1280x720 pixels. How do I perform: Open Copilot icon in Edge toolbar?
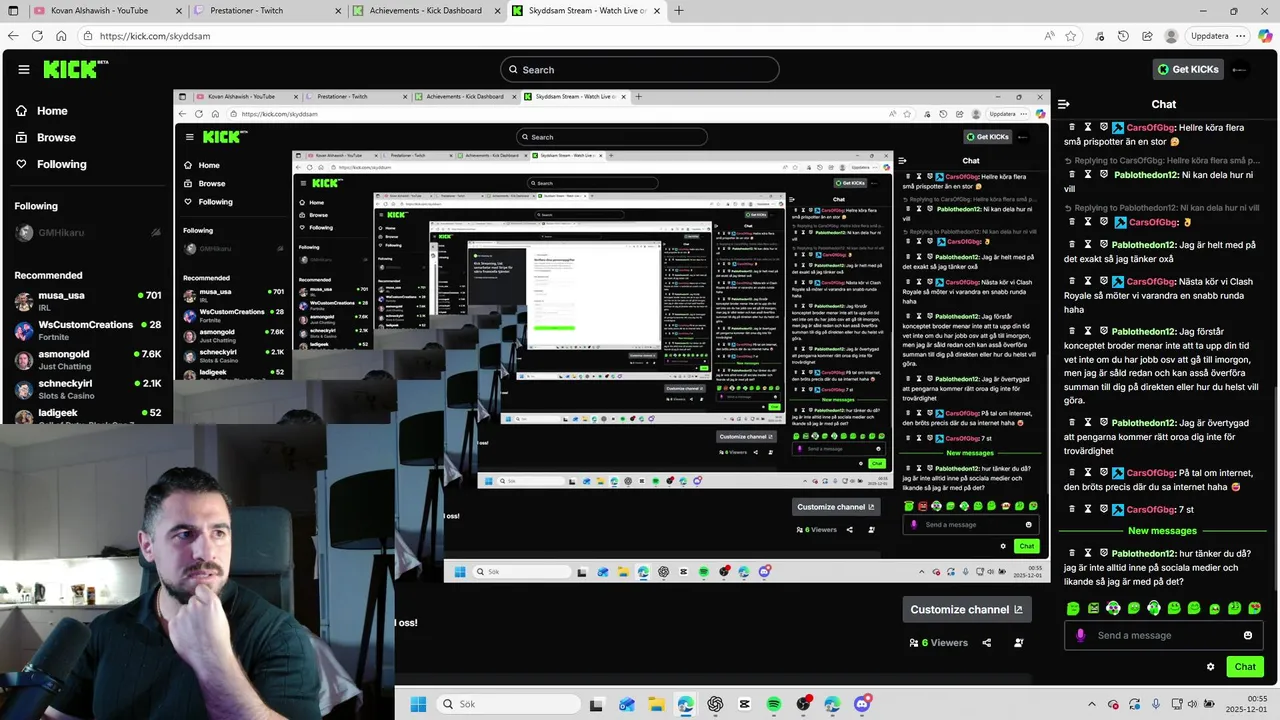point(1265,36)
